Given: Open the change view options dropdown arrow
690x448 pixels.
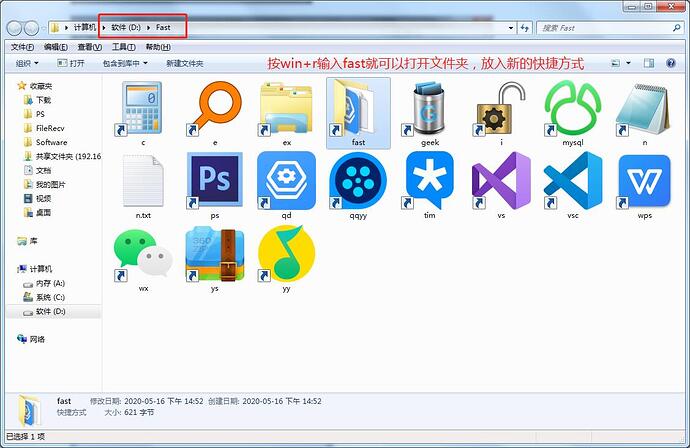Looking at the screenshot, I should (628, 63).
